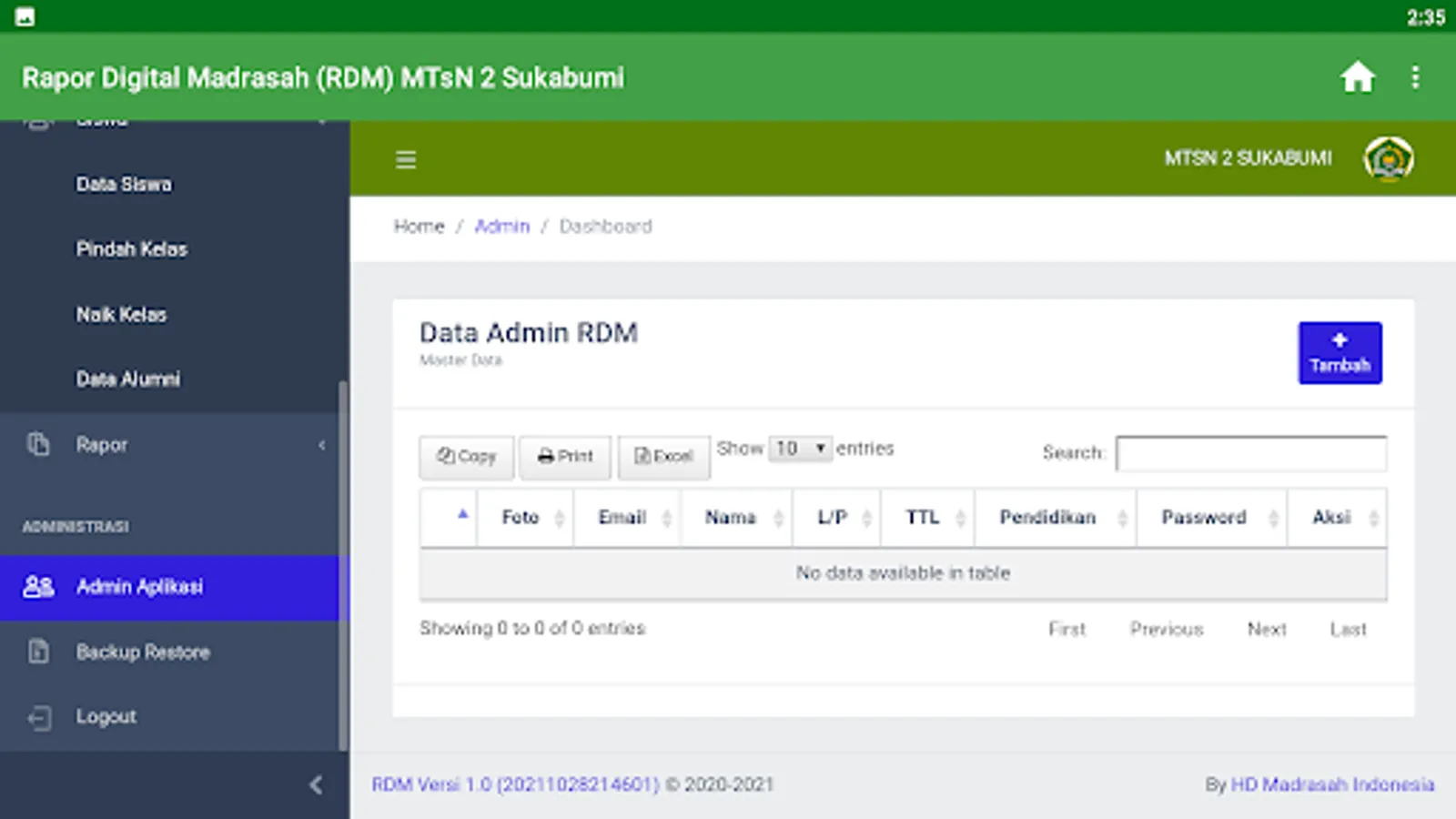Viewport: 1456px width, 819px height.
Task: Focus the Search input field
Action: (1251, 453)
